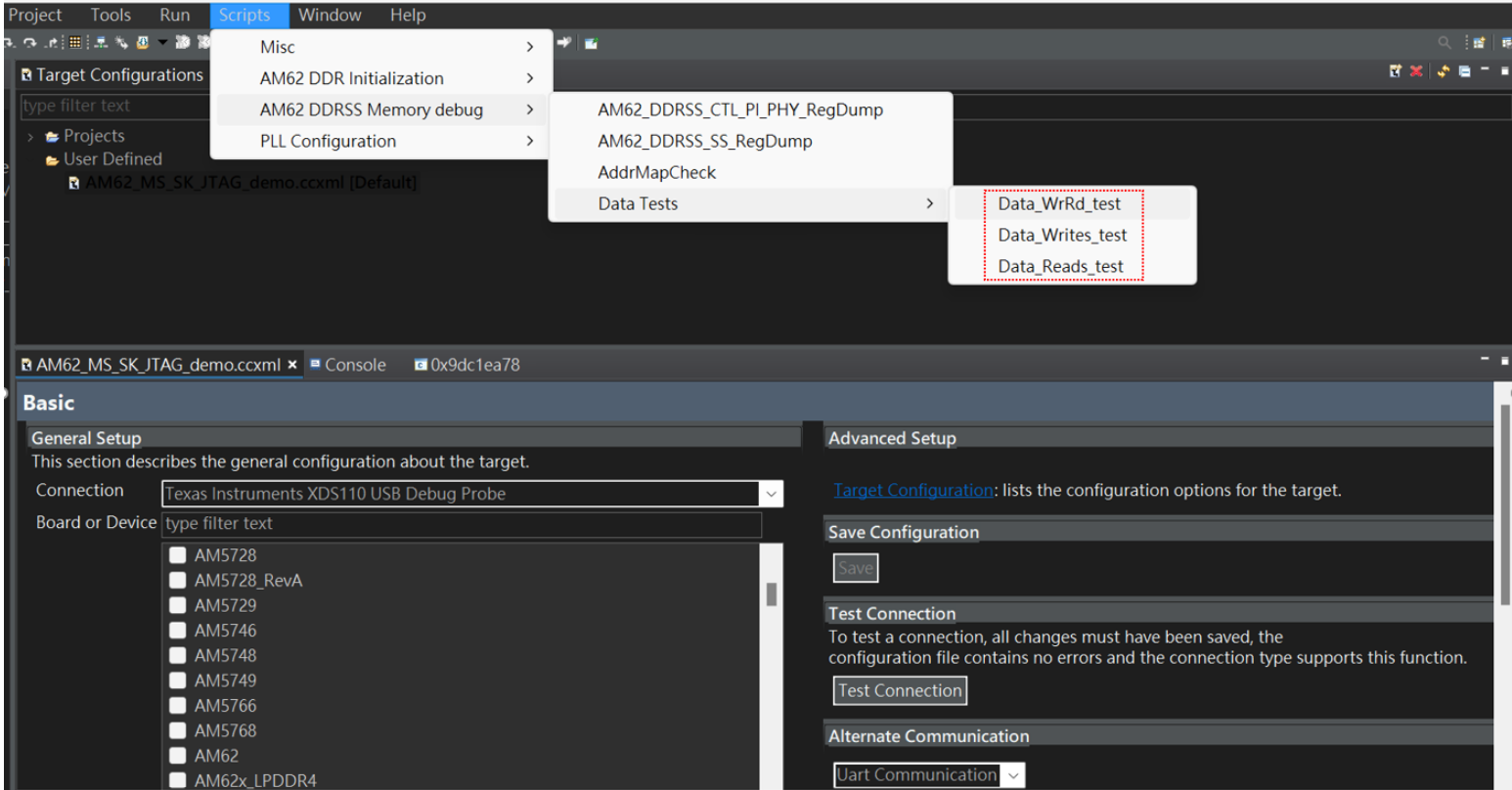Click the connect target toolbar icon
This screenshot has height=790, width=1512.
pyautogui.click(x=101, y=43)
